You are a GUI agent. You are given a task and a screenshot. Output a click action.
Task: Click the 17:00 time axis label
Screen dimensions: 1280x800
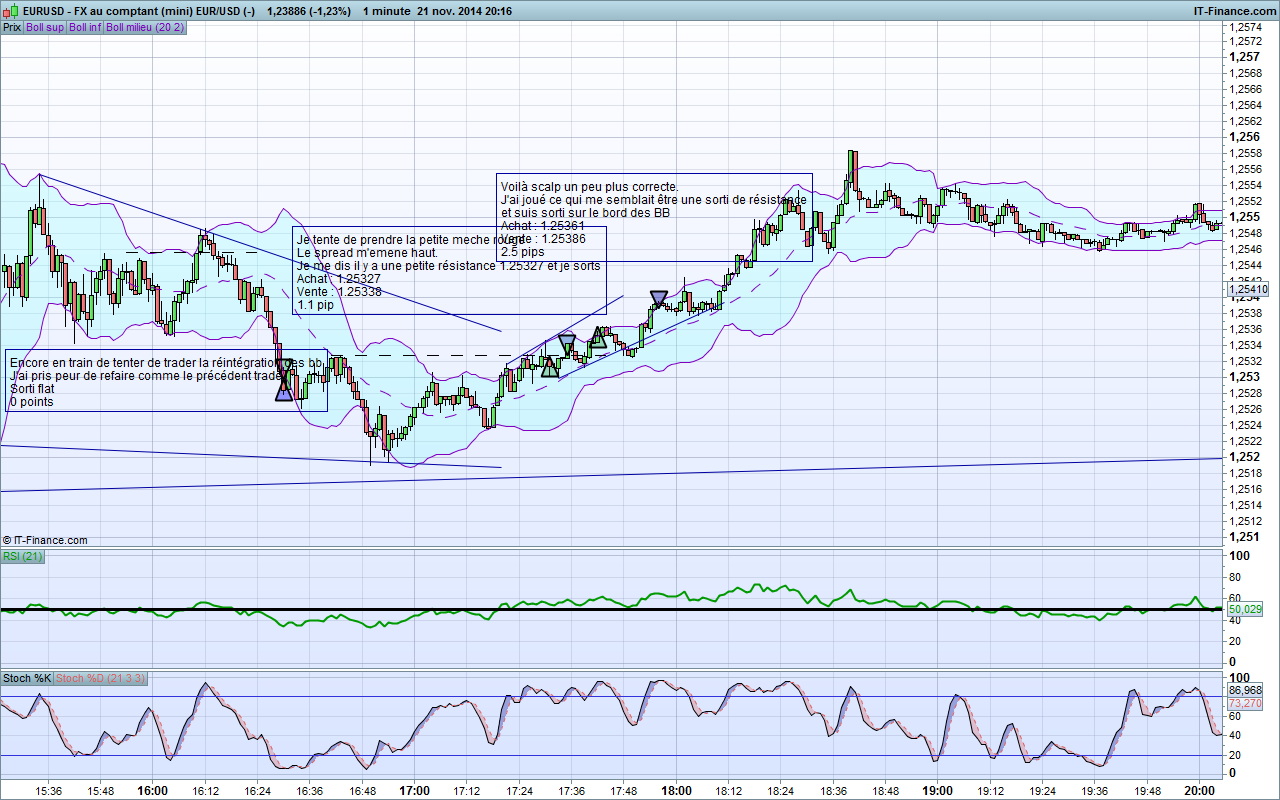click(414, 790)
